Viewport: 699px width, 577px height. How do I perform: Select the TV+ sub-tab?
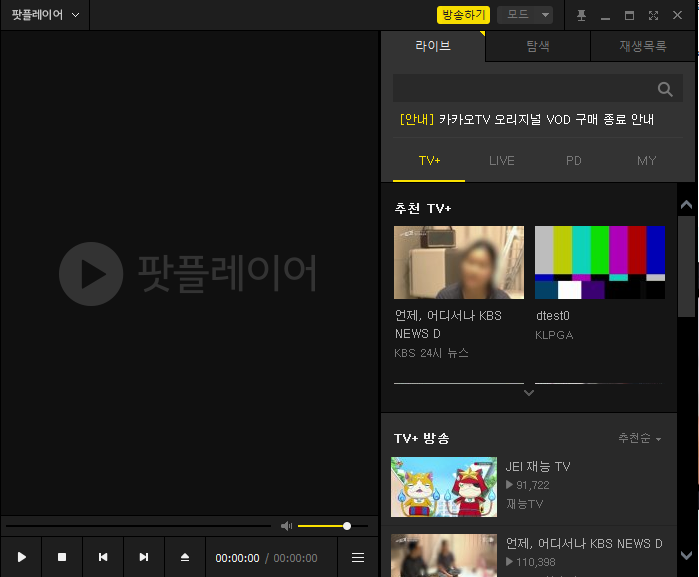coord(429,161)
